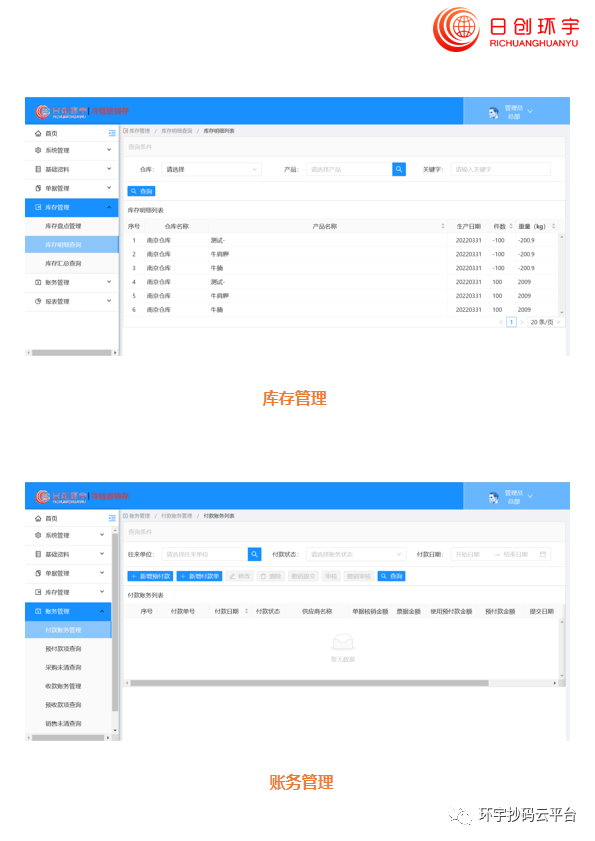The height and width of the screenshot is (841, 595).
Task: Click the 付款日期 column sort icon
Action: (246, 611)
